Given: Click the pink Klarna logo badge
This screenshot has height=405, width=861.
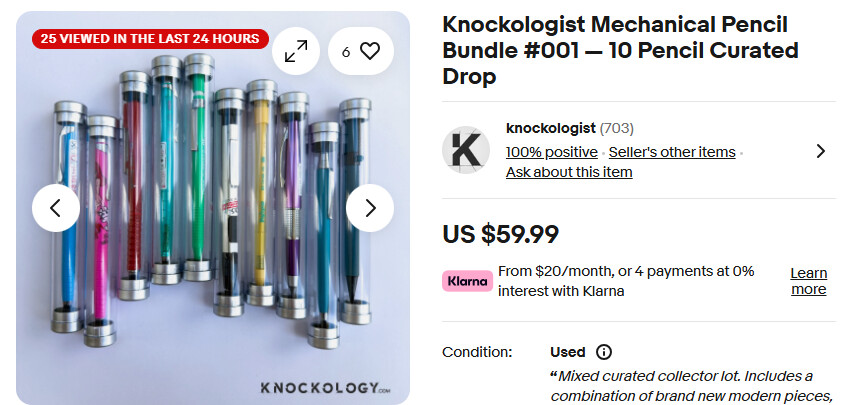Looking at the screenshot, I should (468, 281).
